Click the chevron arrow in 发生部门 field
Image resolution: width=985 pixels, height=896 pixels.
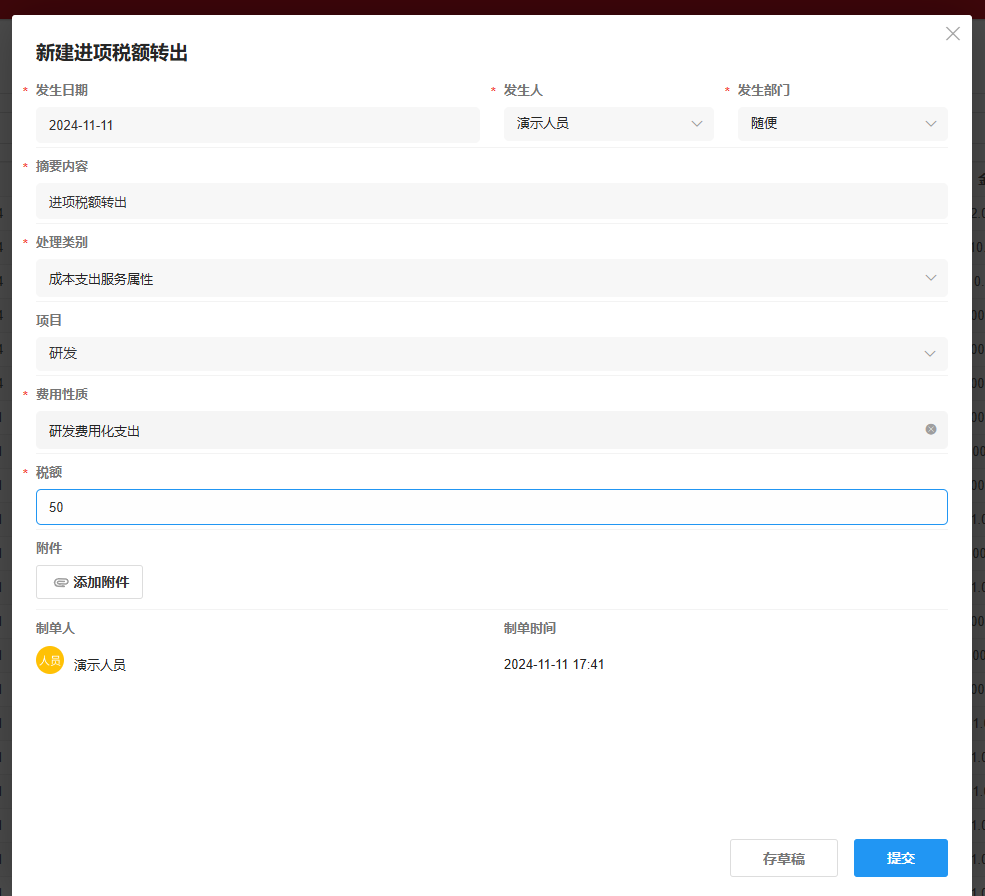931,124
